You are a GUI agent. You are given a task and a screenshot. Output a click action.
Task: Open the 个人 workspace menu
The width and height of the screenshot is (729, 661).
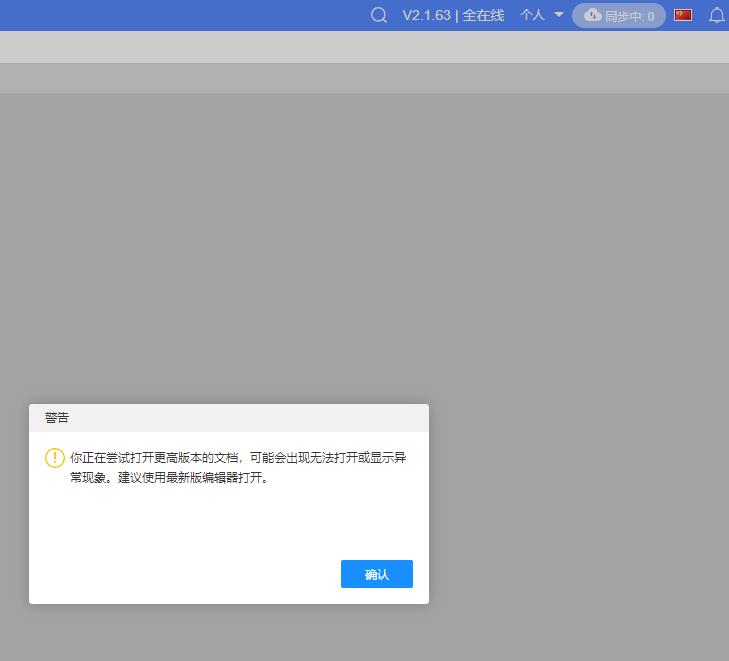pyautogui.click(x=532, y=15)
